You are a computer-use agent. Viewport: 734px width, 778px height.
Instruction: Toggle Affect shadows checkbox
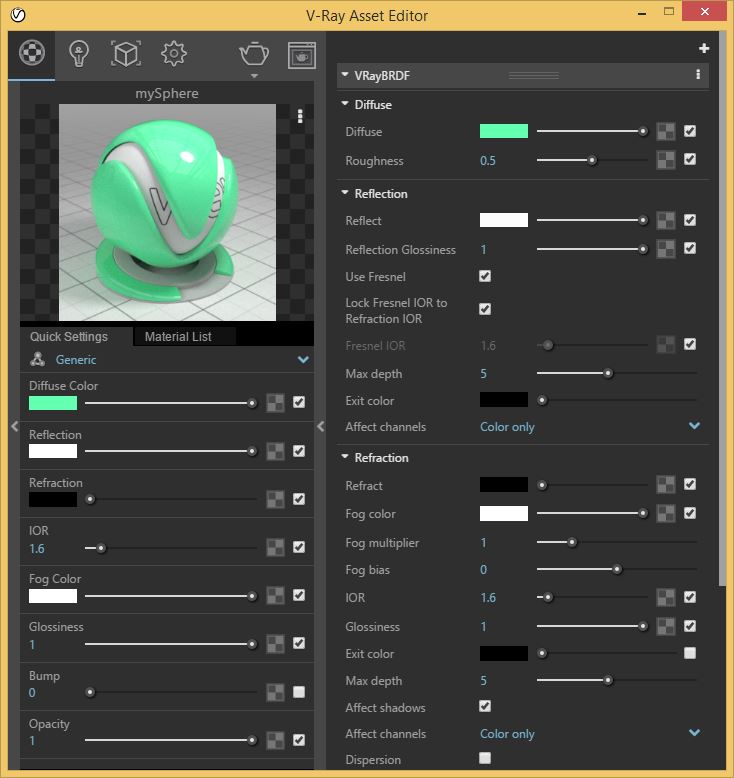click(485, 706)
